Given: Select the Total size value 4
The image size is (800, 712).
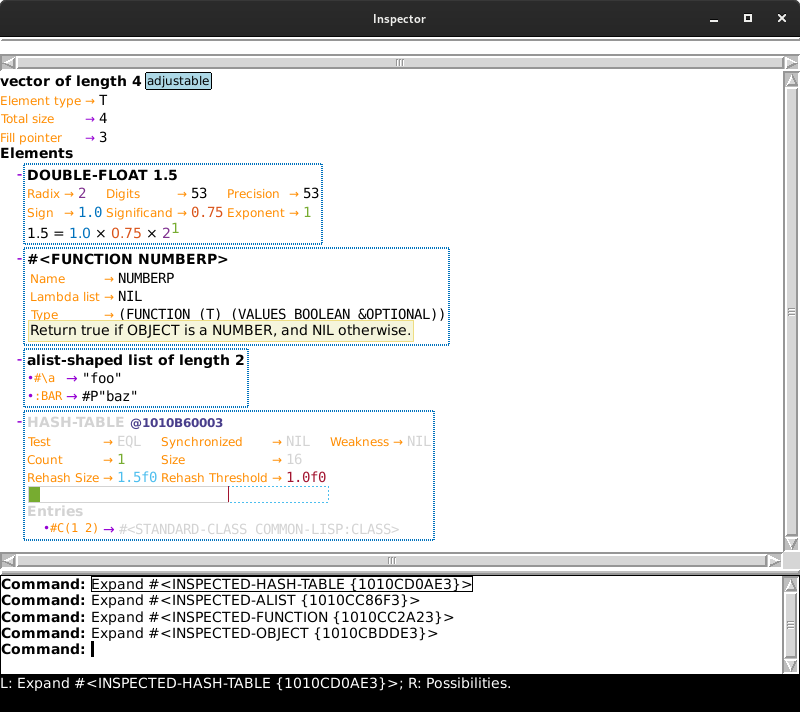Looking at the screenshot, I should click(x=103, y=119).
